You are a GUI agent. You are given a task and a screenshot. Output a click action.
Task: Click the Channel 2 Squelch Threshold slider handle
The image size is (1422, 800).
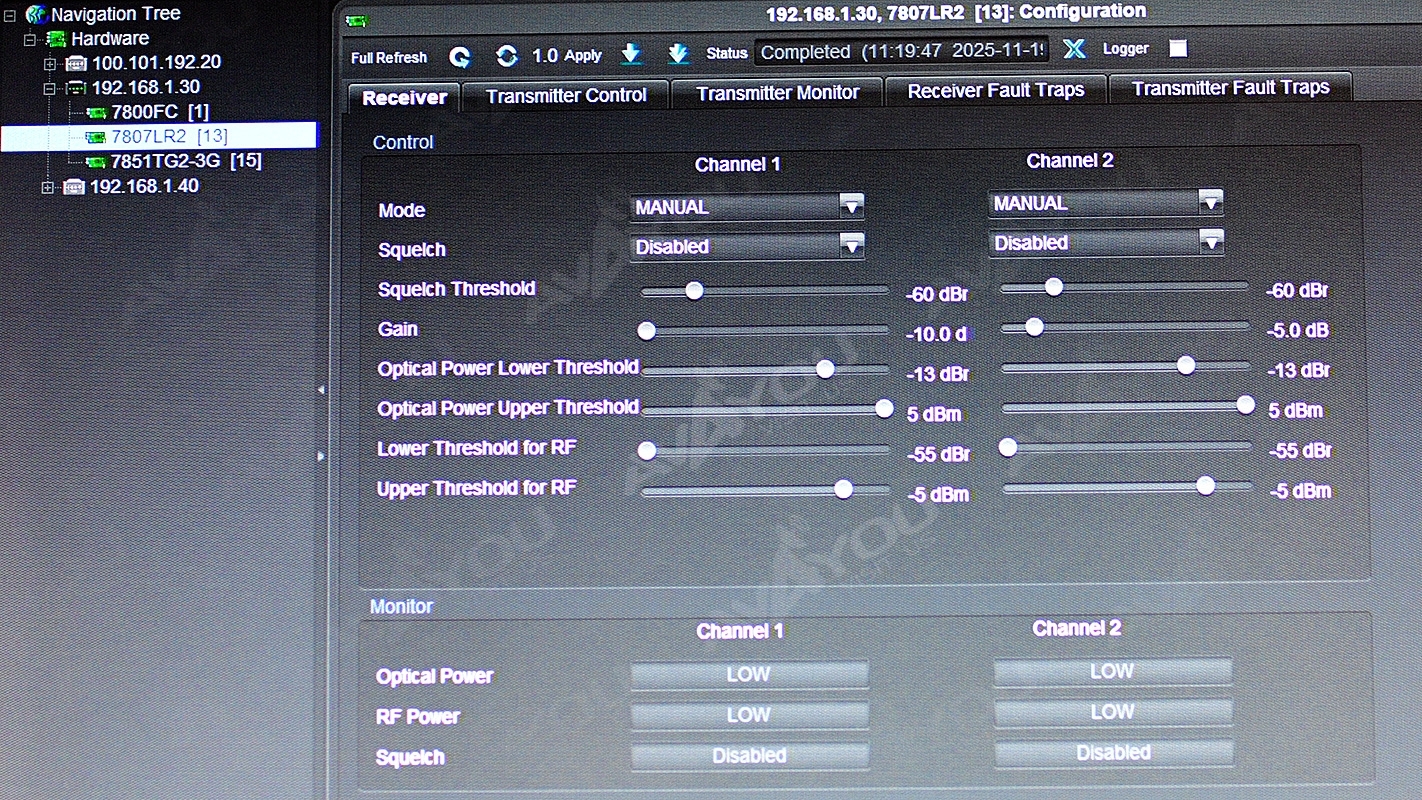1053,287
